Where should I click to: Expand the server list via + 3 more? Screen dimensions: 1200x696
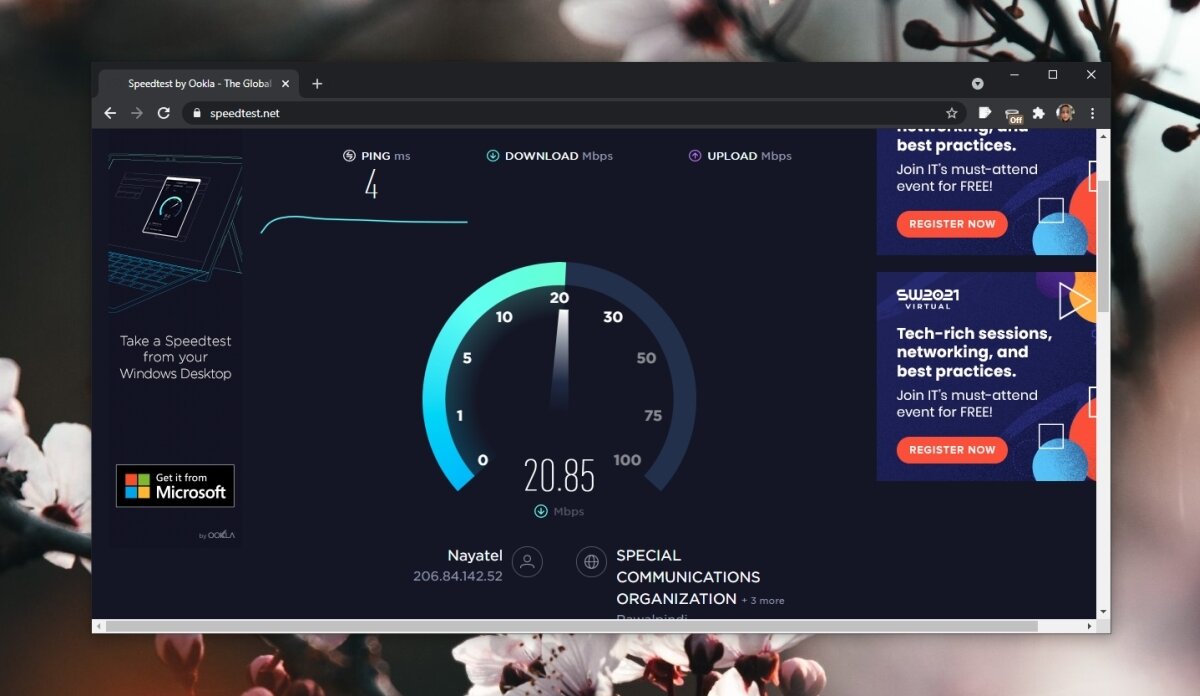[x=765, y=599]
